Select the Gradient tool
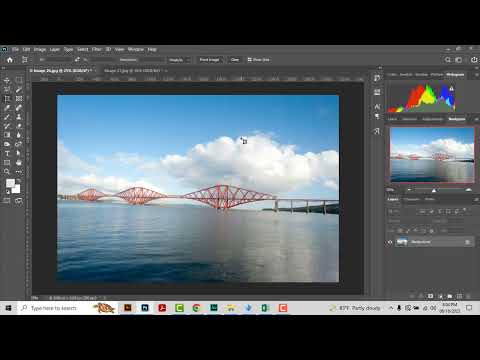The image size is (480, 360). [7, 135]
